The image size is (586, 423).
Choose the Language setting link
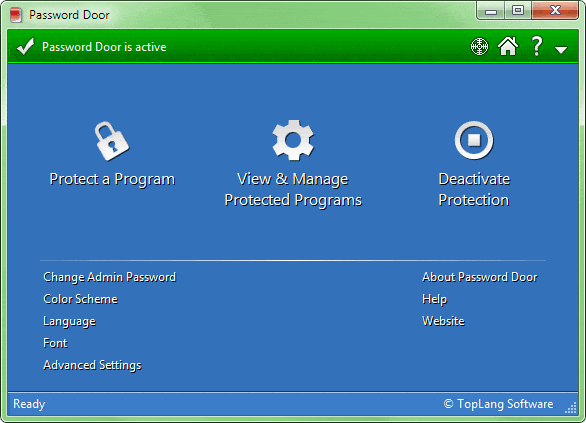[x=69, y=321]
